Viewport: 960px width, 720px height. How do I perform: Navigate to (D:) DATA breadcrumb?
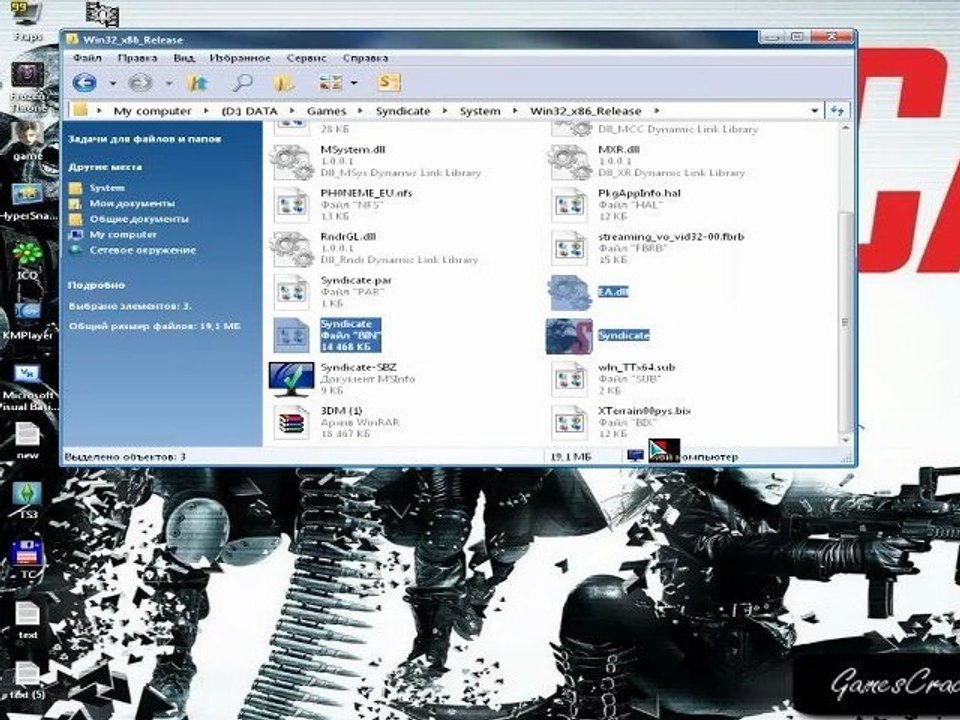tap(249, 111)
